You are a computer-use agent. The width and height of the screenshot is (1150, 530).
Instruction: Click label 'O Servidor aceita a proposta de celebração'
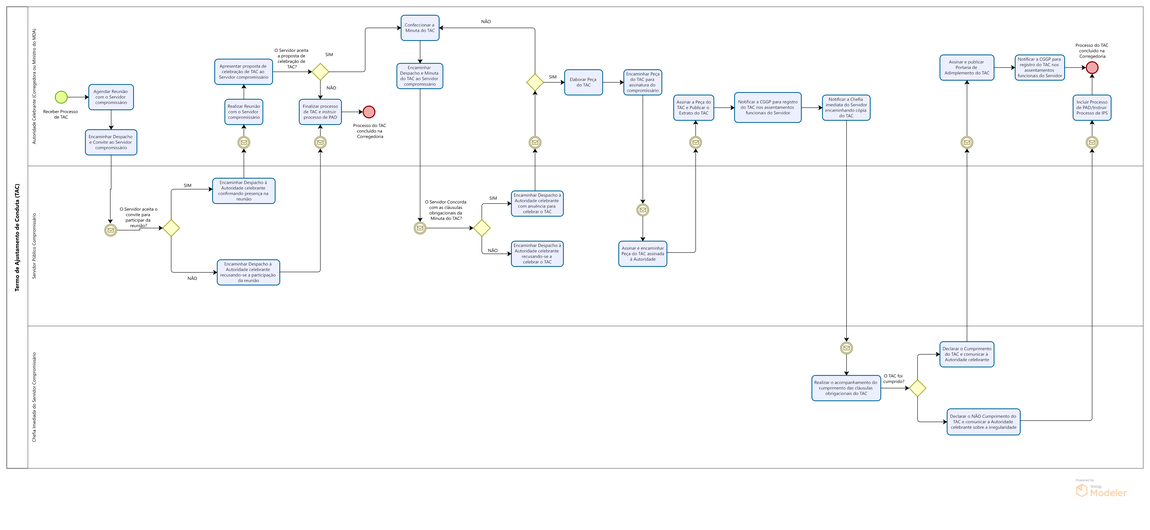[x=292, y=59]
